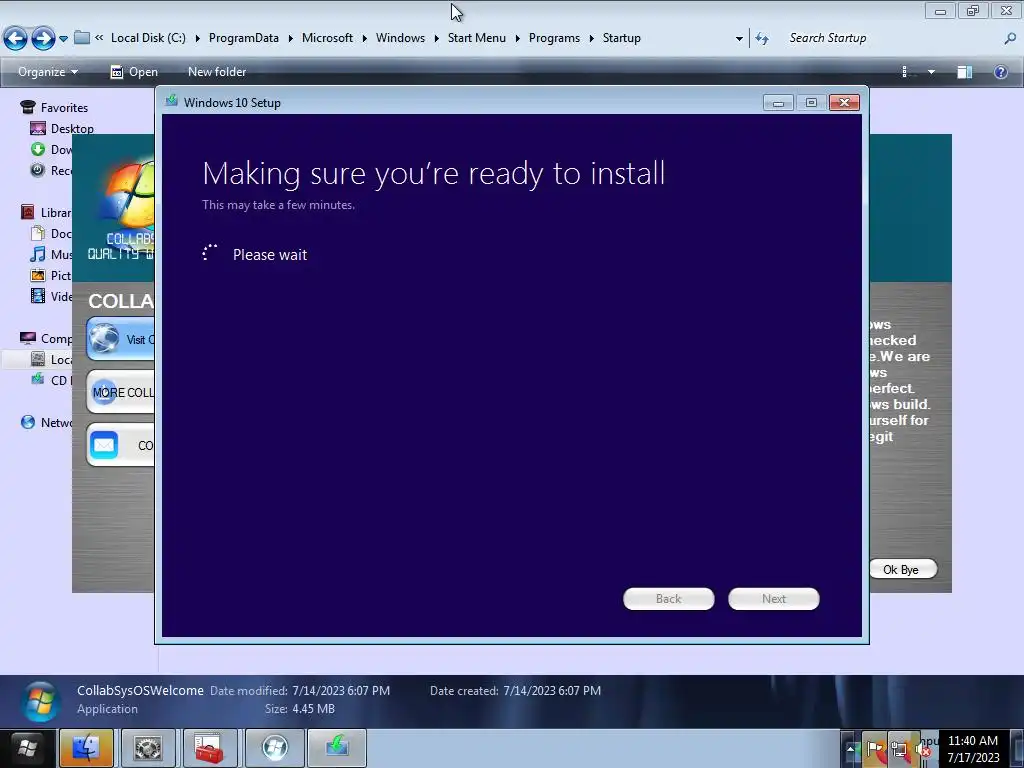Click the Network globe icon in sidebar

[27, 422]
